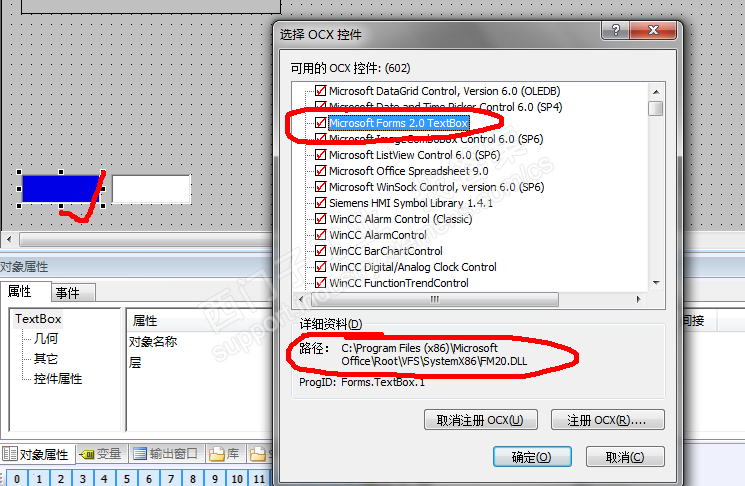Select WinCC BarChartControl in the list
The image size is (745, 486).
[386, 251]
